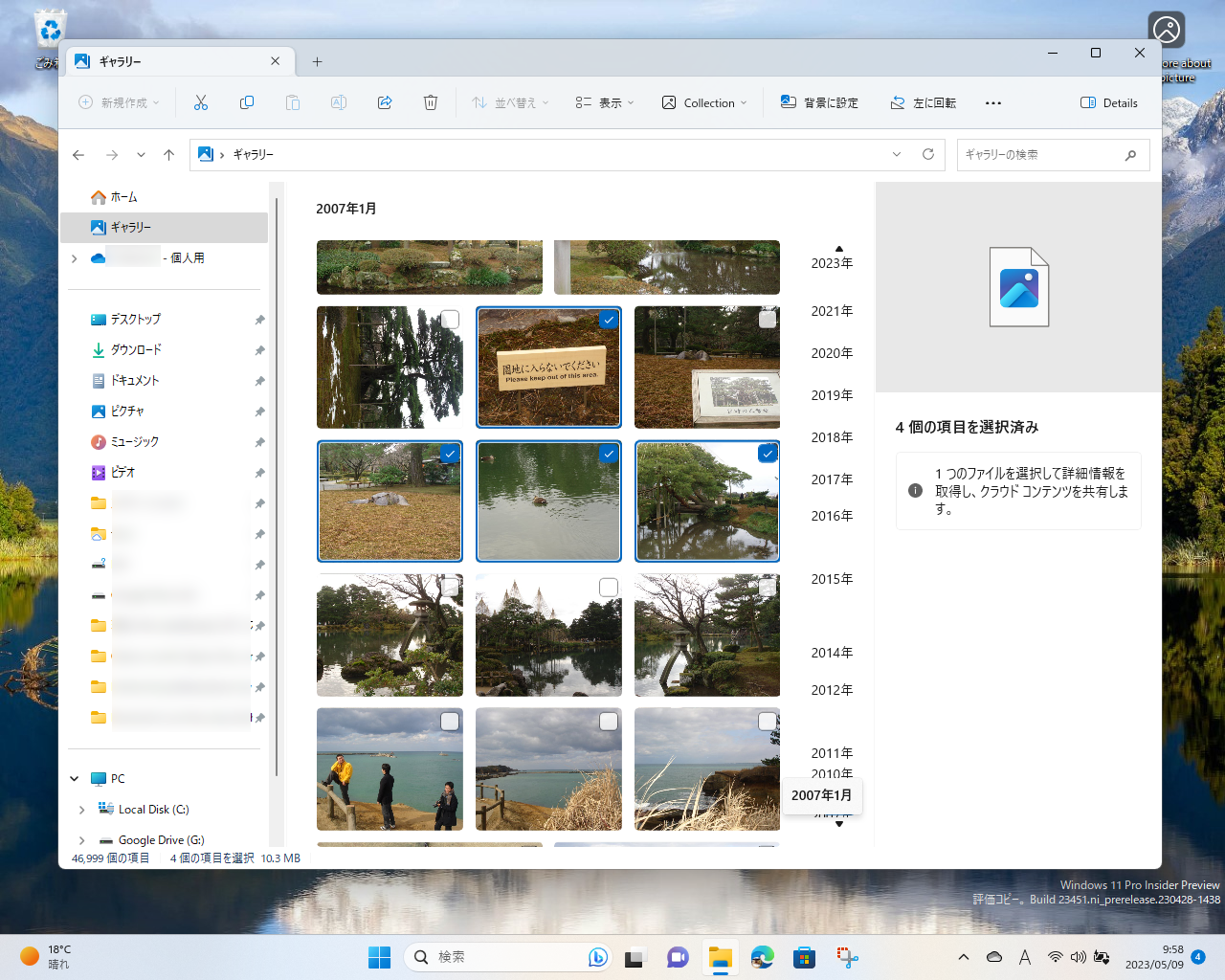Screen dimensions: 1225x980
Task: Open Microsoft Edge from the taskbar
Action: click(763, 957)
